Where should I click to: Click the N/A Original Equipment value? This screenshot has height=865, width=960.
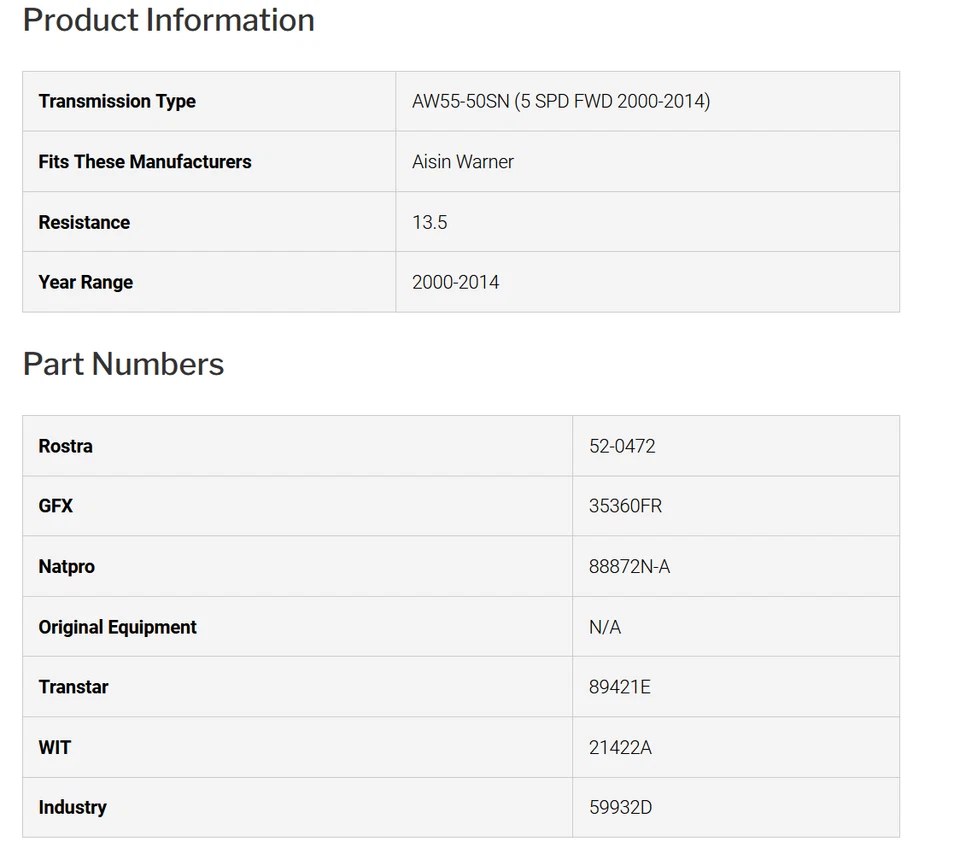click(x=605, y=627)
